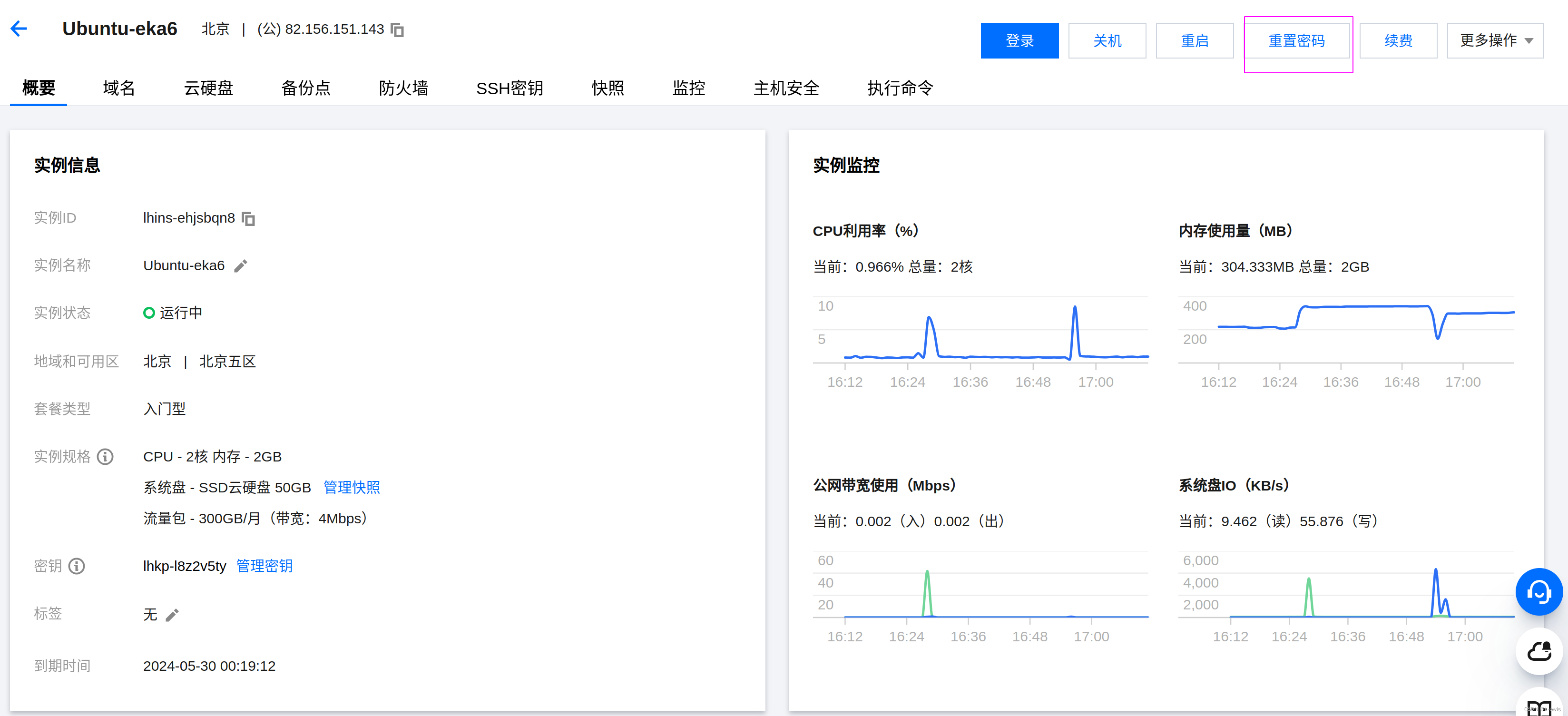Open the 监控 tab
Screen dimensions: 1568x716
(x=688, y=88)
